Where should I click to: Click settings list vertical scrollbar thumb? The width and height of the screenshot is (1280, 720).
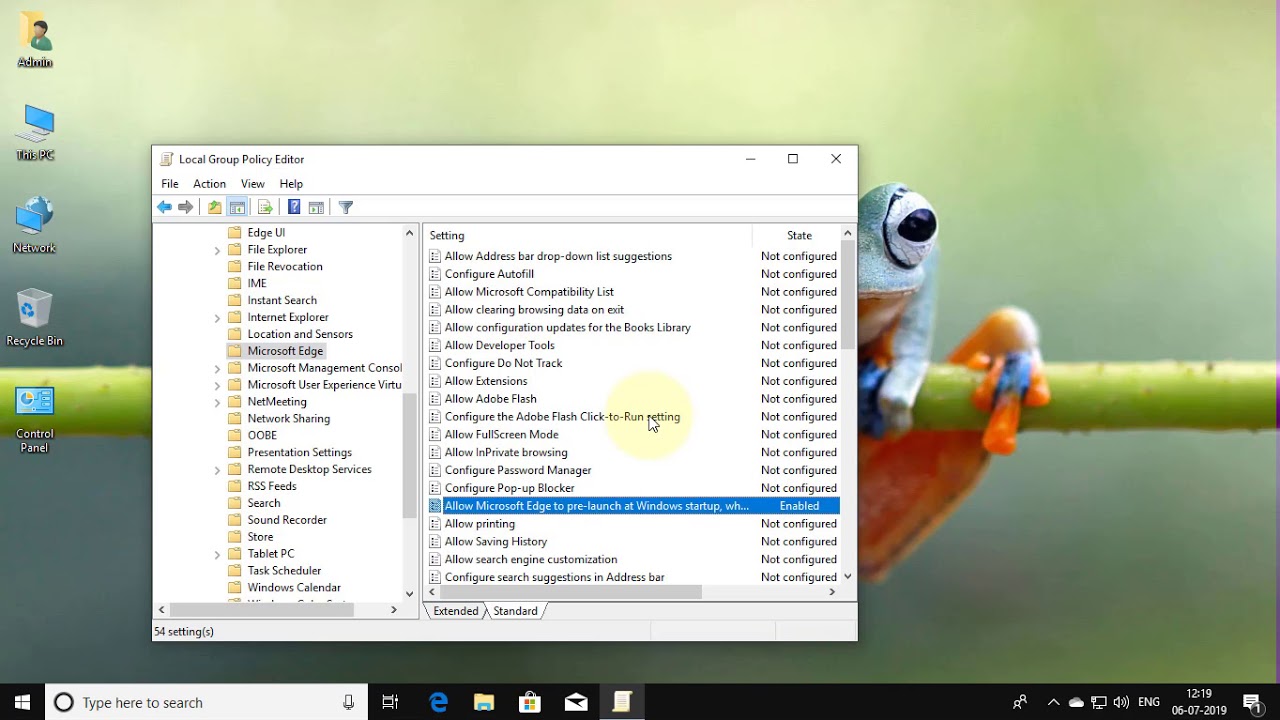tap(848, 295)
